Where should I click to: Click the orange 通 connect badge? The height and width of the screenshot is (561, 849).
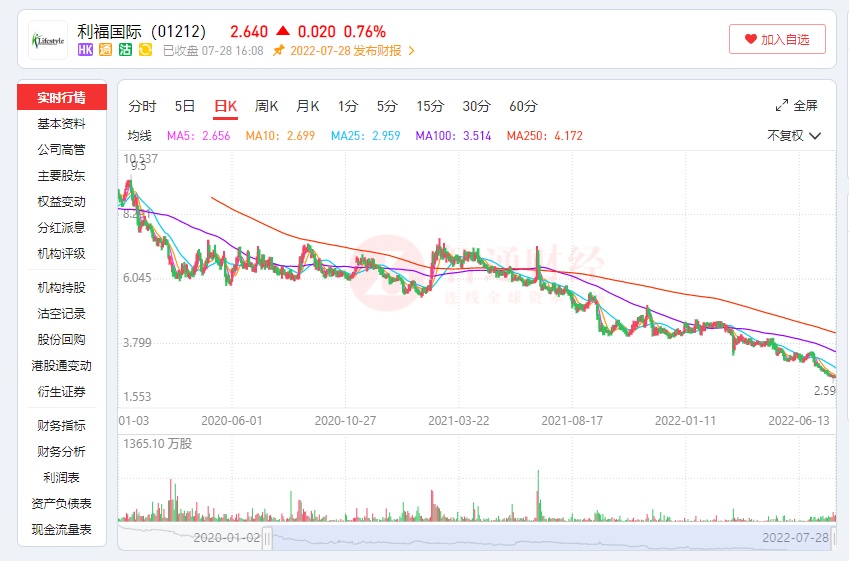(106, 50)
